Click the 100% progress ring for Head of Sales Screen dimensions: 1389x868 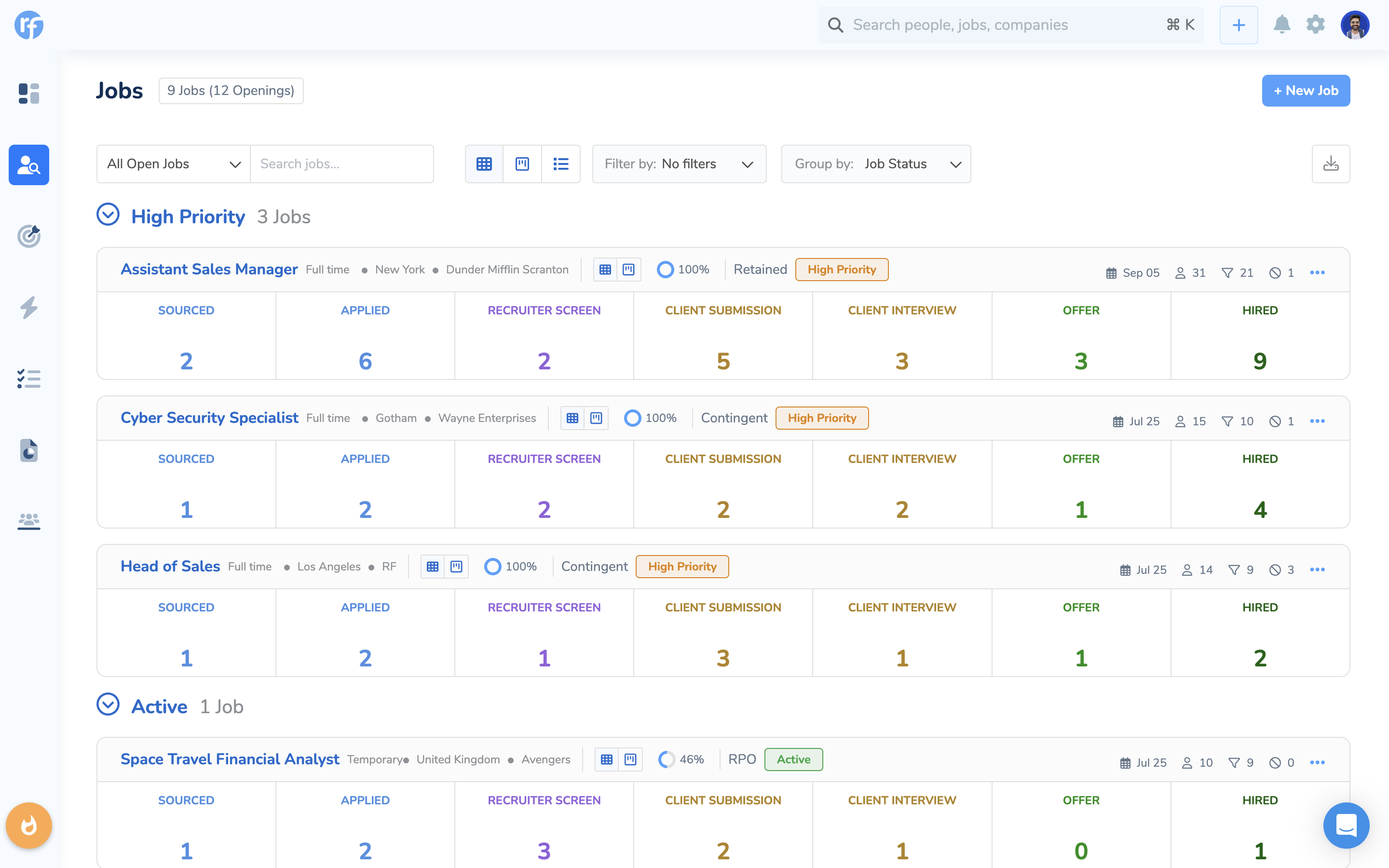[x=492, y=567]
